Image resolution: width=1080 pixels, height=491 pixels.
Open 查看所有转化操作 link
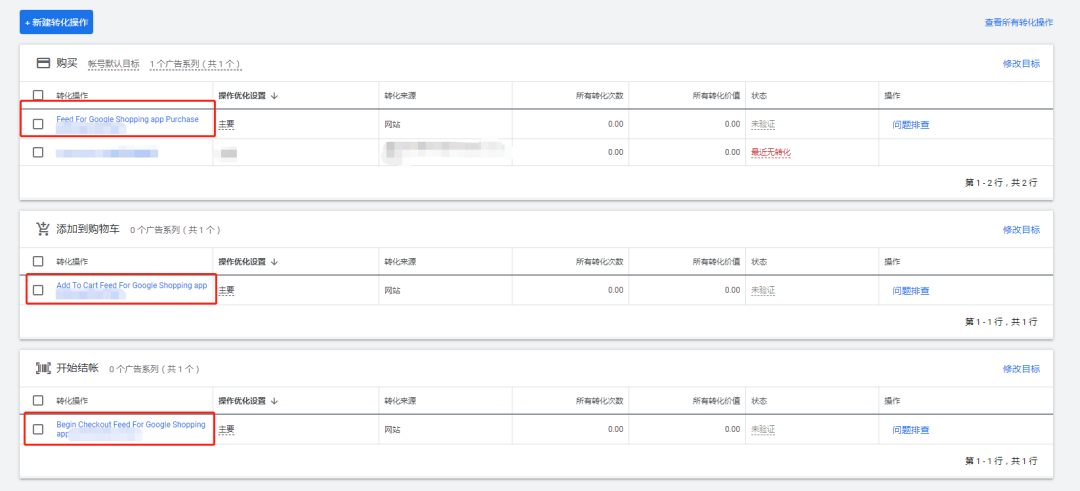1019,22
